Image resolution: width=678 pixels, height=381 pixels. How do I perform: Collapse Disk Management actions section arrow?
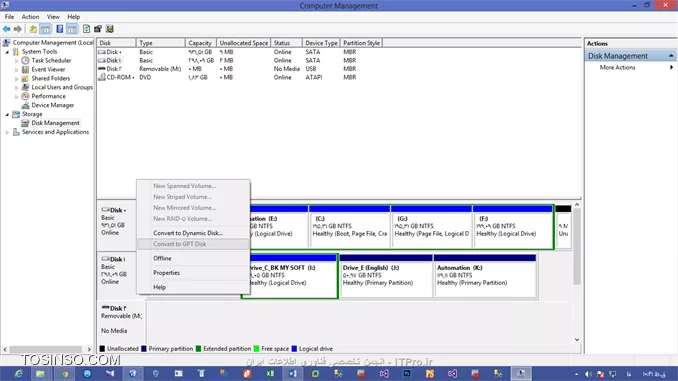(671, 56)
